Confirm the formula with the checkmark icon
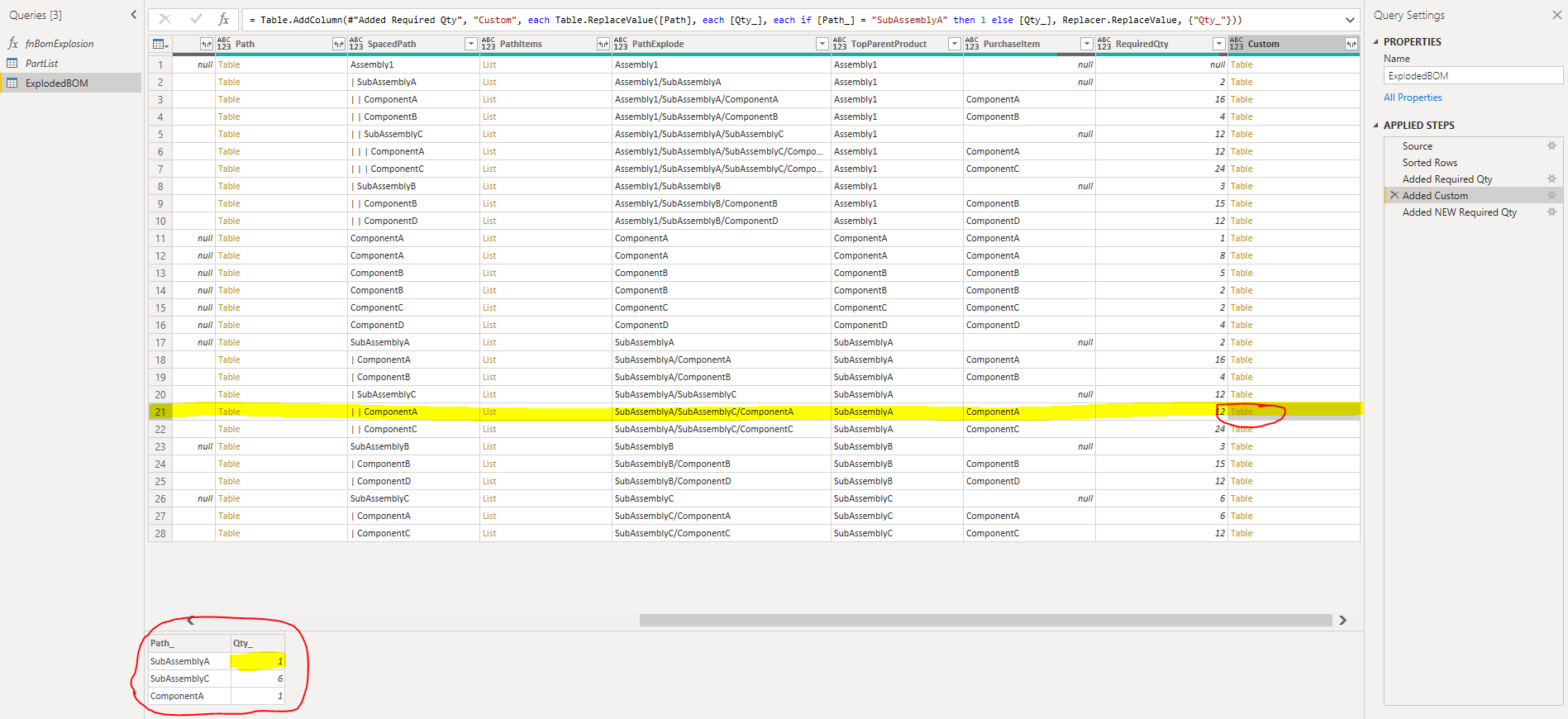 coord(196,19)
